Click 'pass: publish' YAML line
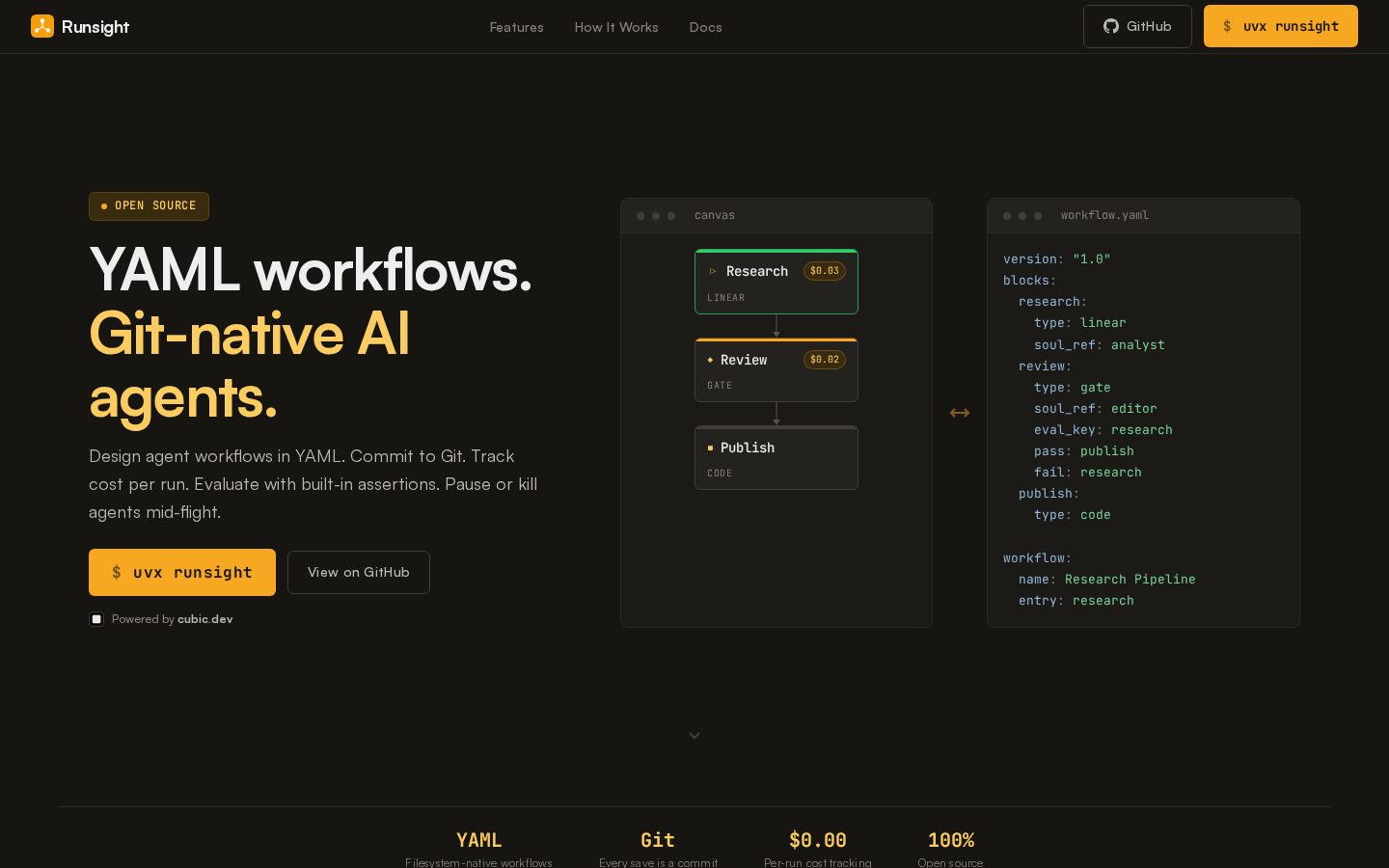 [x=1084, y=450]
